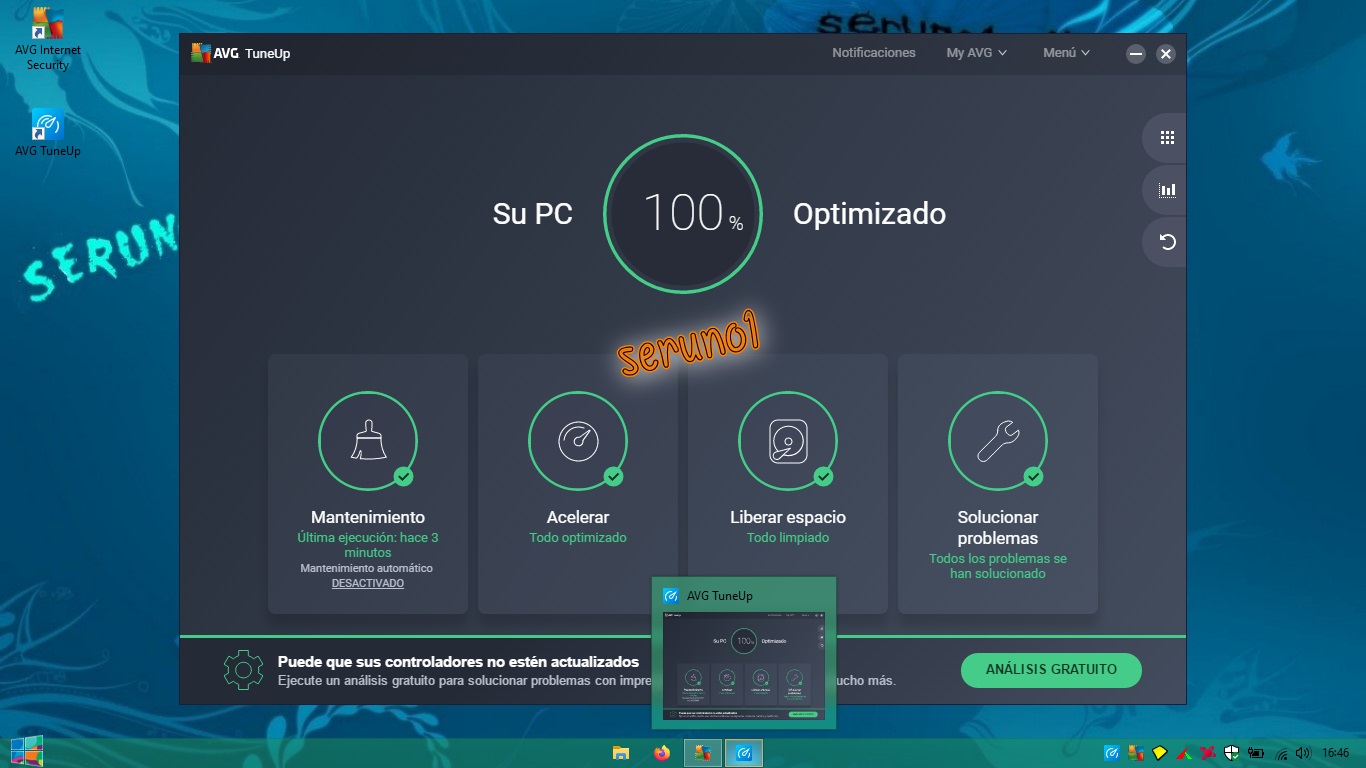
Task: Click the AVG TuneUp taskbar button
Action: click(744, 753)
